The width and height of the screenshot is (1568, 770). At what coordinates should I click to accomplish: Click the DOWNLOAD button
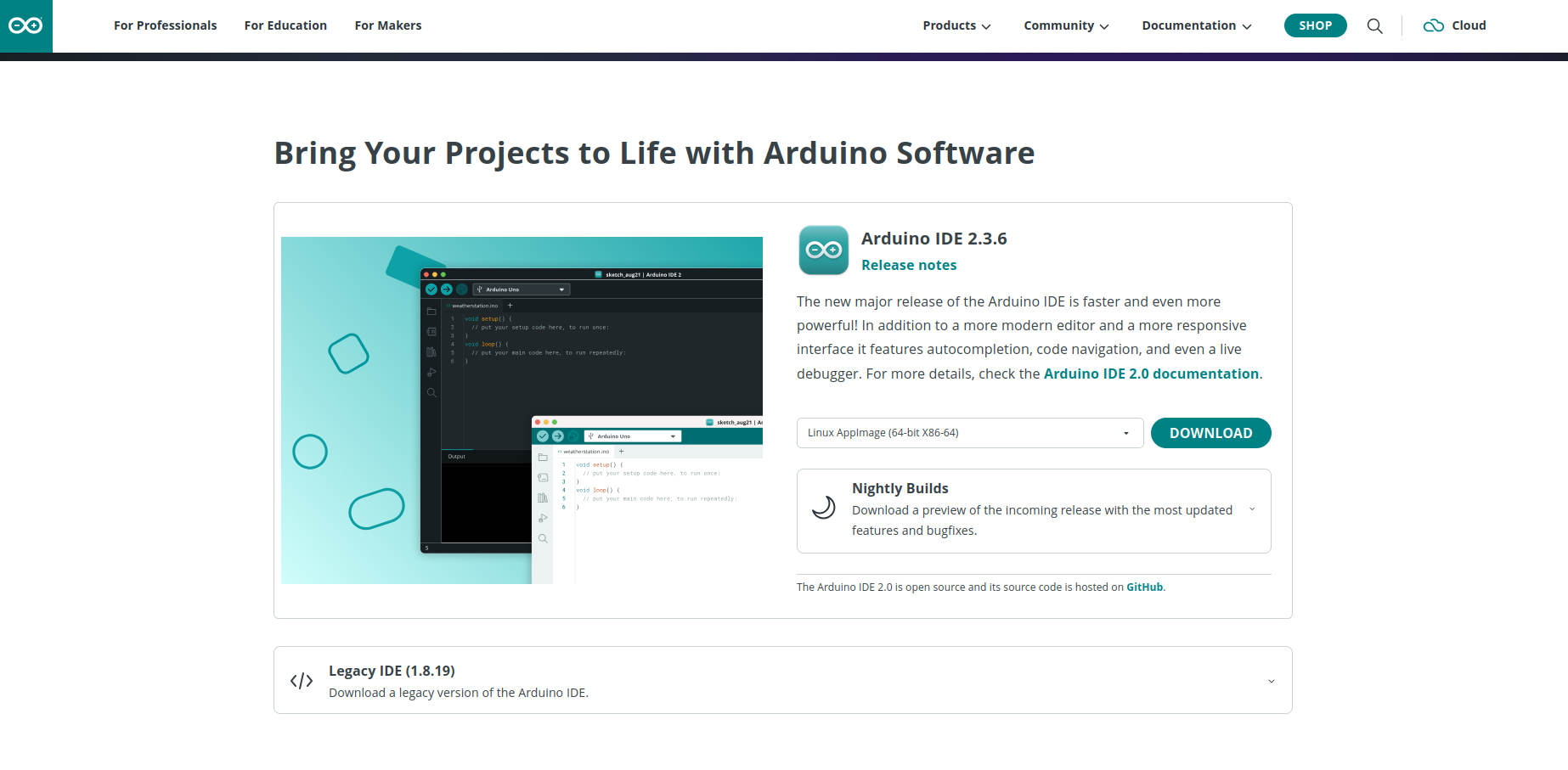pos(1210,433)
